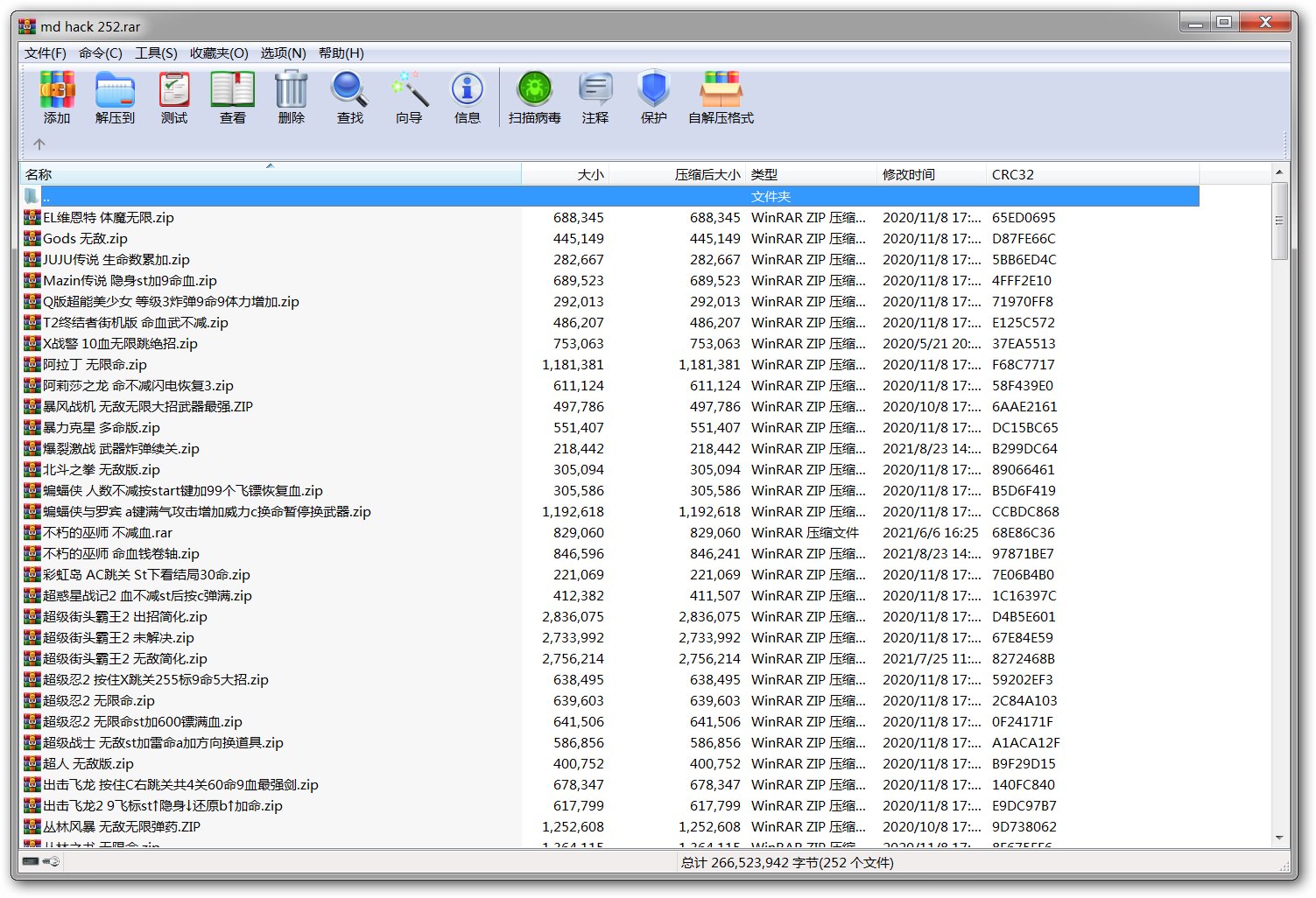Open the Favorites (收藏夹) menu
This screenshot has height=898, width=1316.
[219, 53]
